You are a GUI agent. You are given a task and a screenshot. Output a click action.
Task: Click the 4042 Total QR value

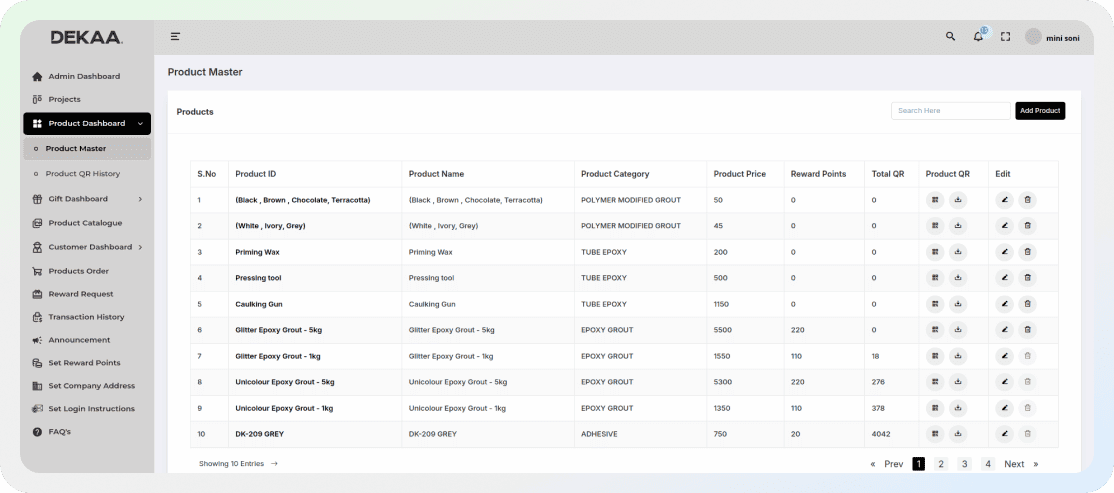click(881, 434)
